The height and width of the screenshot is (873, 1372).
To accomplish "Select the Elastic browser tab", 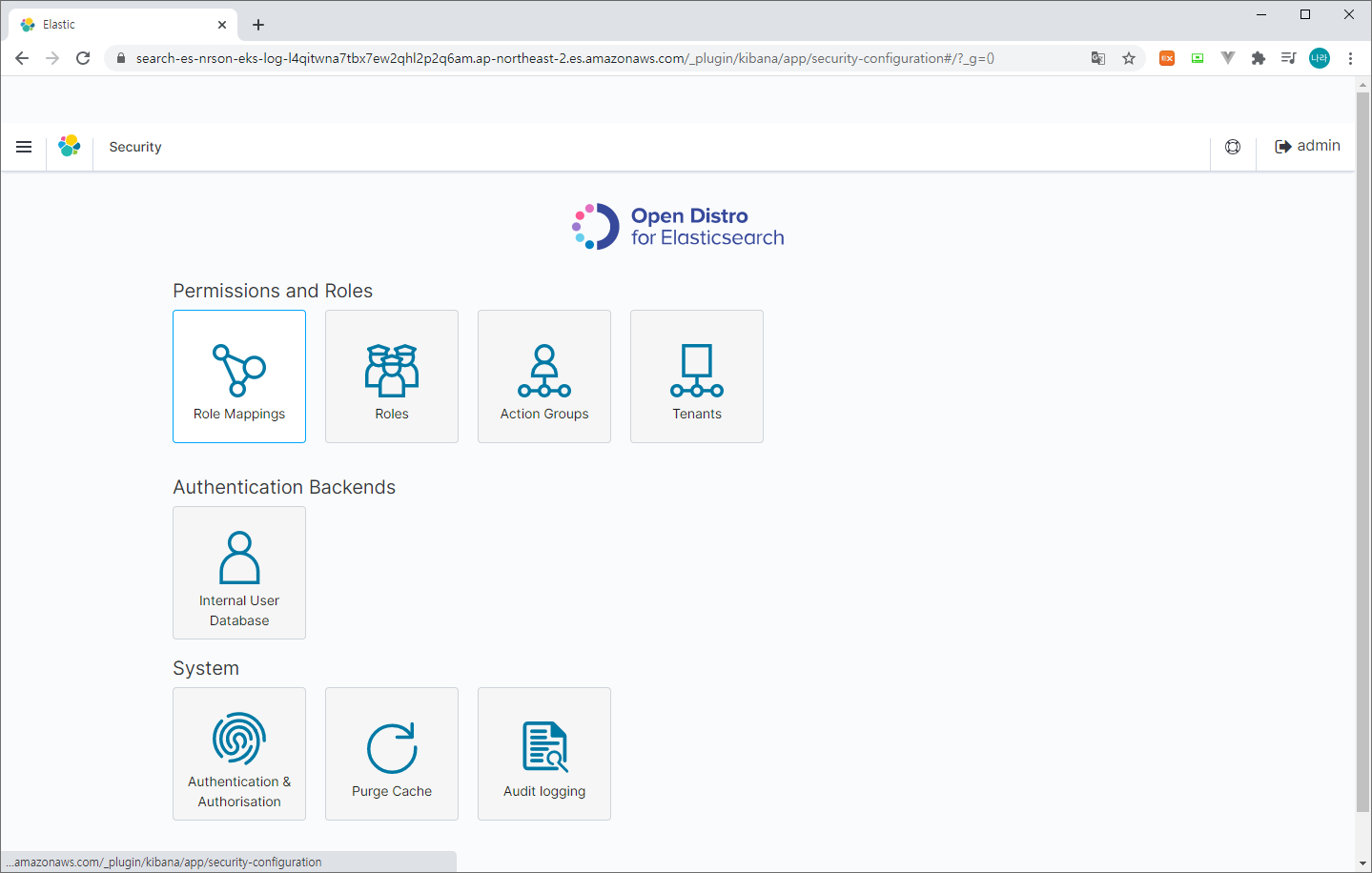I will coord(124,25).
